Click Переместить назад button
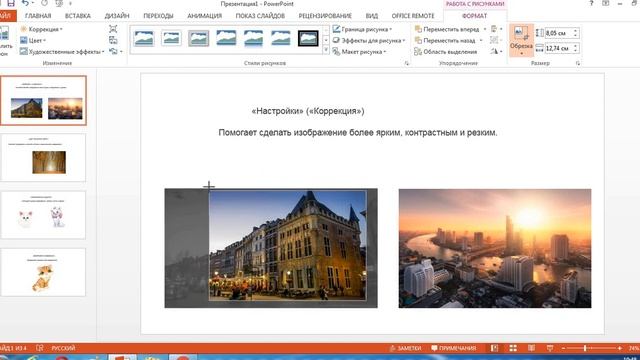640x360 pixels. 444,40
